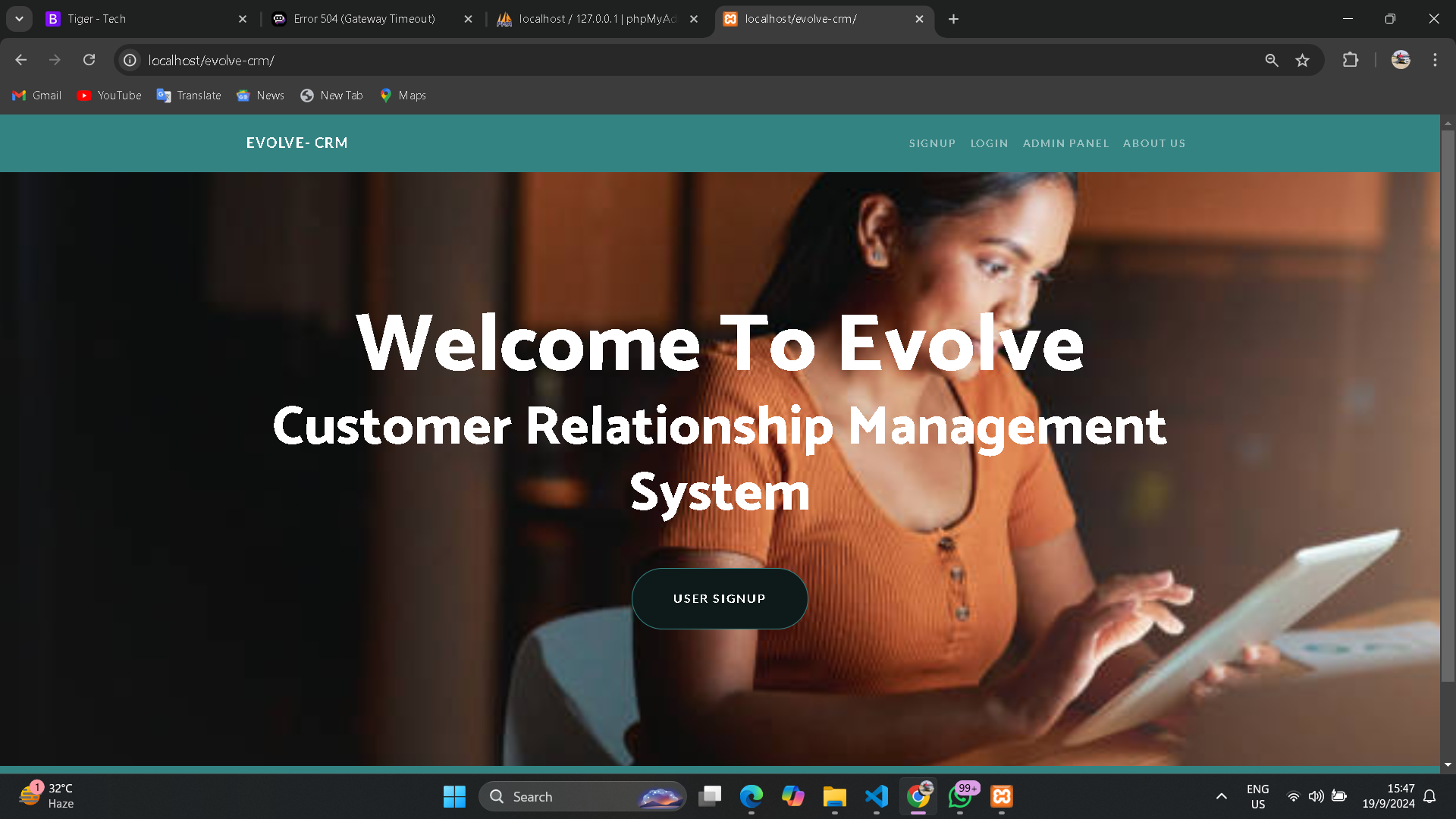This screenshot has width=1456, height=819.
Task: Open the notifications bell icon
Action: (1429, 796)
